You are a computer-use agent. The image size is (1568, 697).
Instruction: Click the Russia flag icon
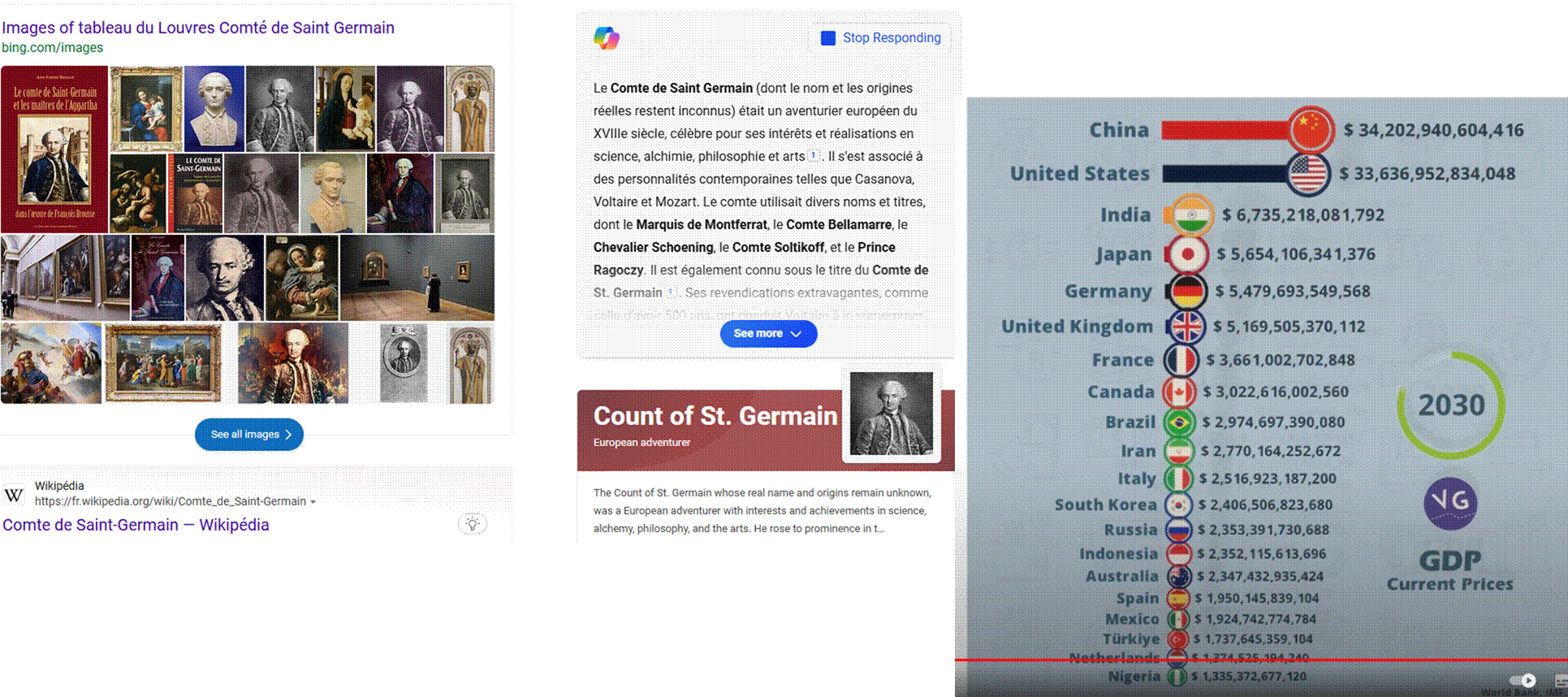(1178, 530)
